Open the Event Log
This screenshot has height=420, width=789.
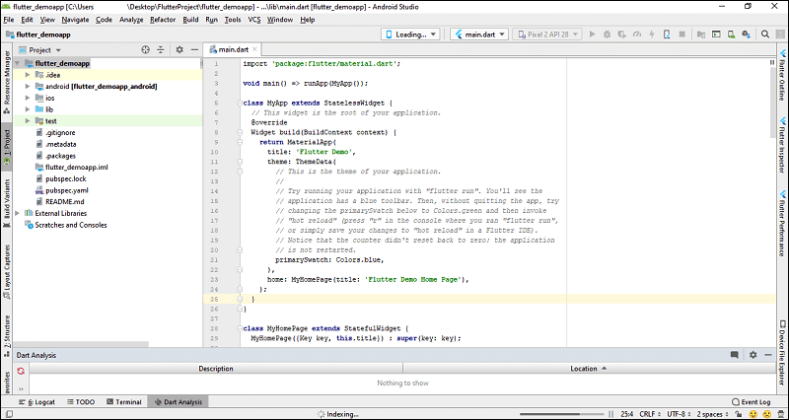[751, 402]
